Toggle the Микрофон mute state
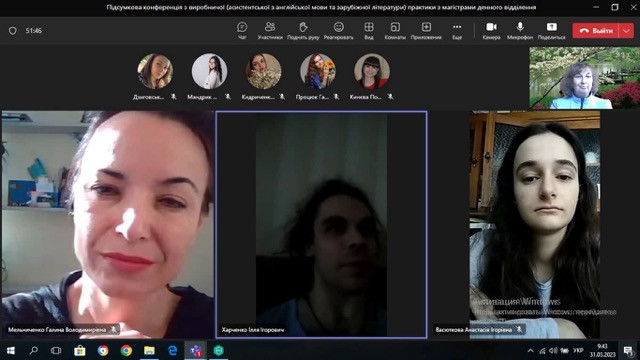 coord(520,31)
